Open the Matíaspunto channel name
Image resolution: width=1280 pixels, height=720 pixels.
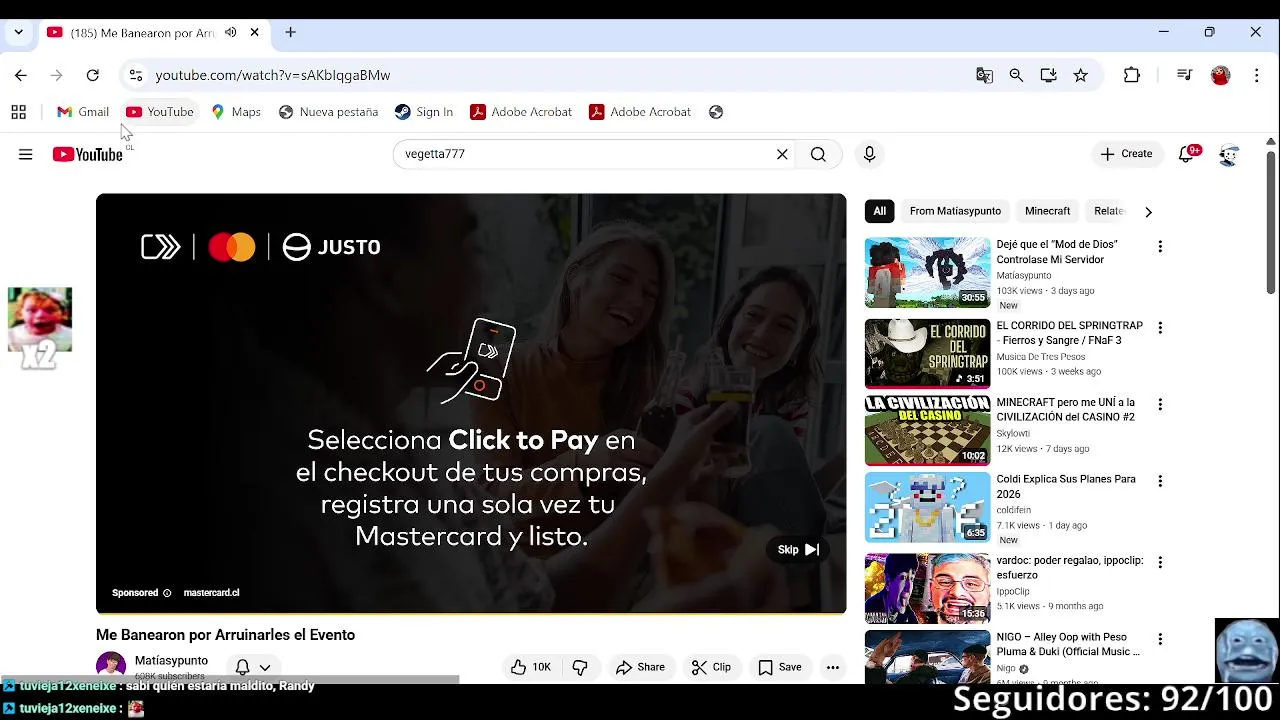coord(171,661)
